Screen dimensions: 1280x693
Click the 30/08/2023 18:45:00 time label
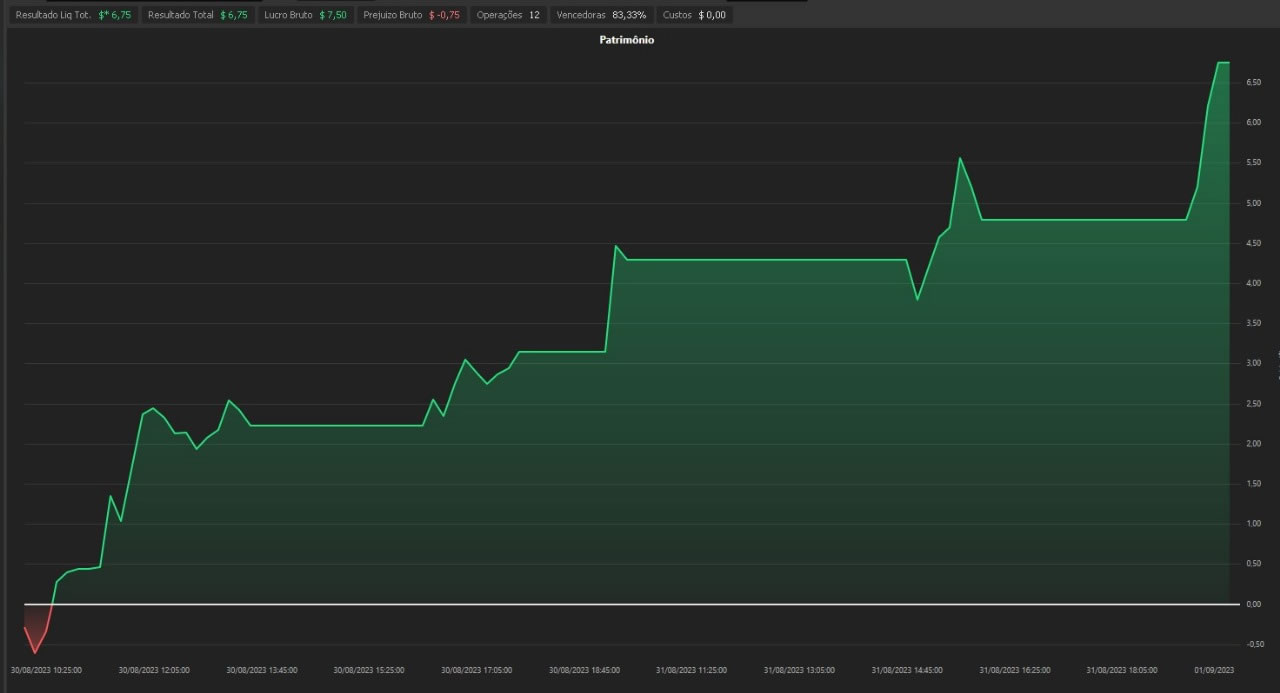pos(585,670)
